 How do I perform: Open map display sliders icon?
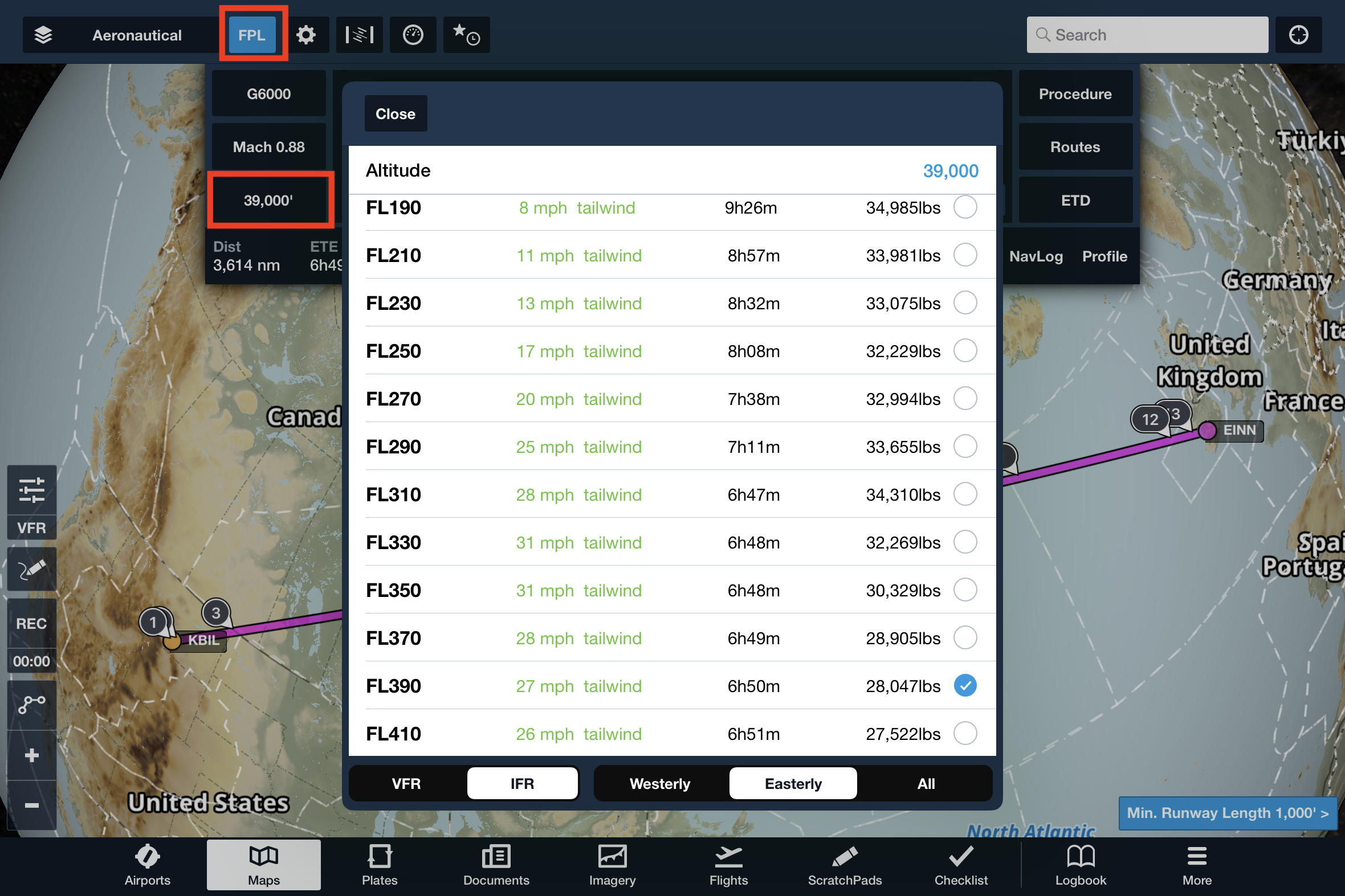pos(32,490)
